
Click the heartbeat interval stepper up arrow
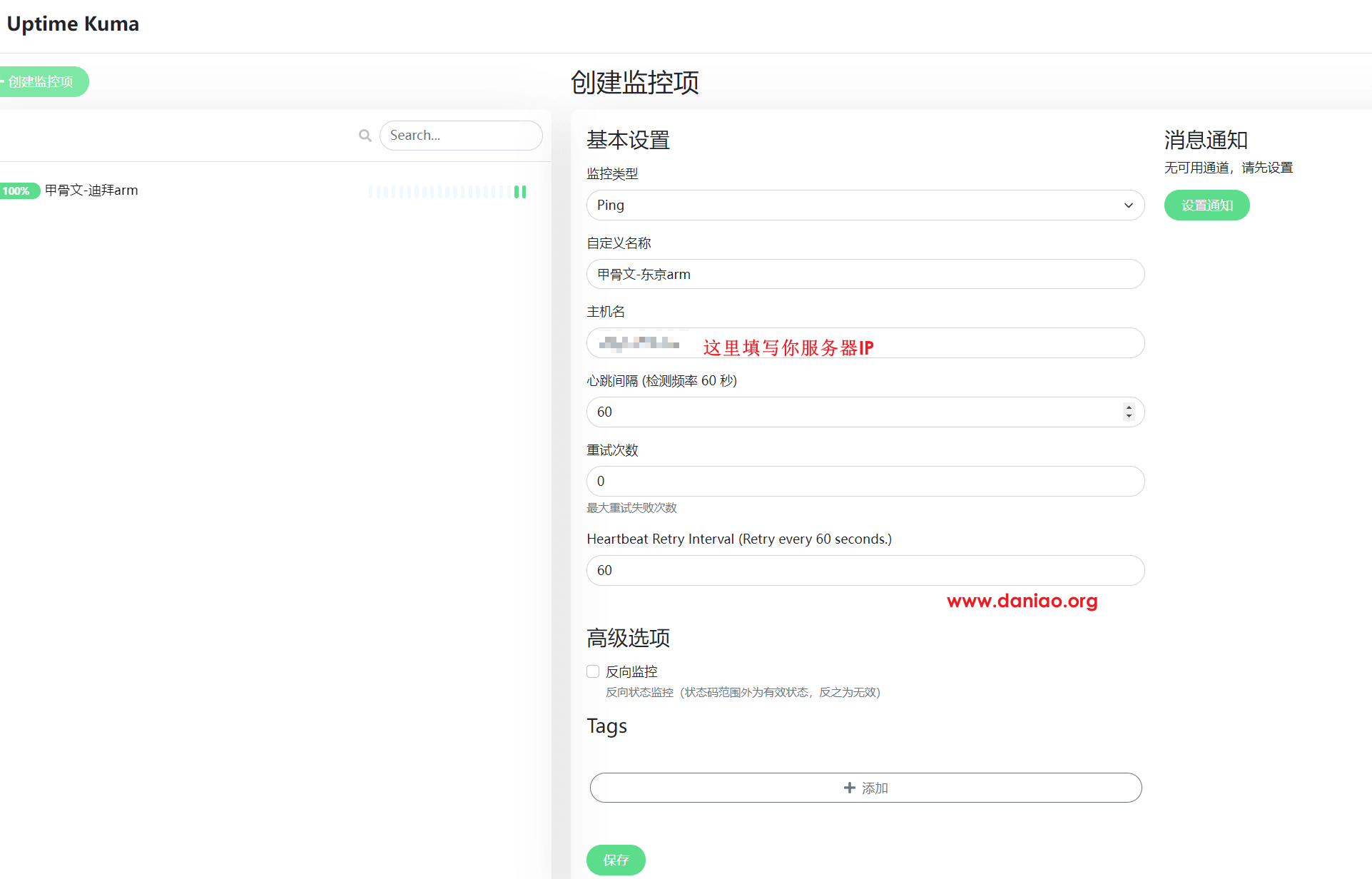(1129, 407)
